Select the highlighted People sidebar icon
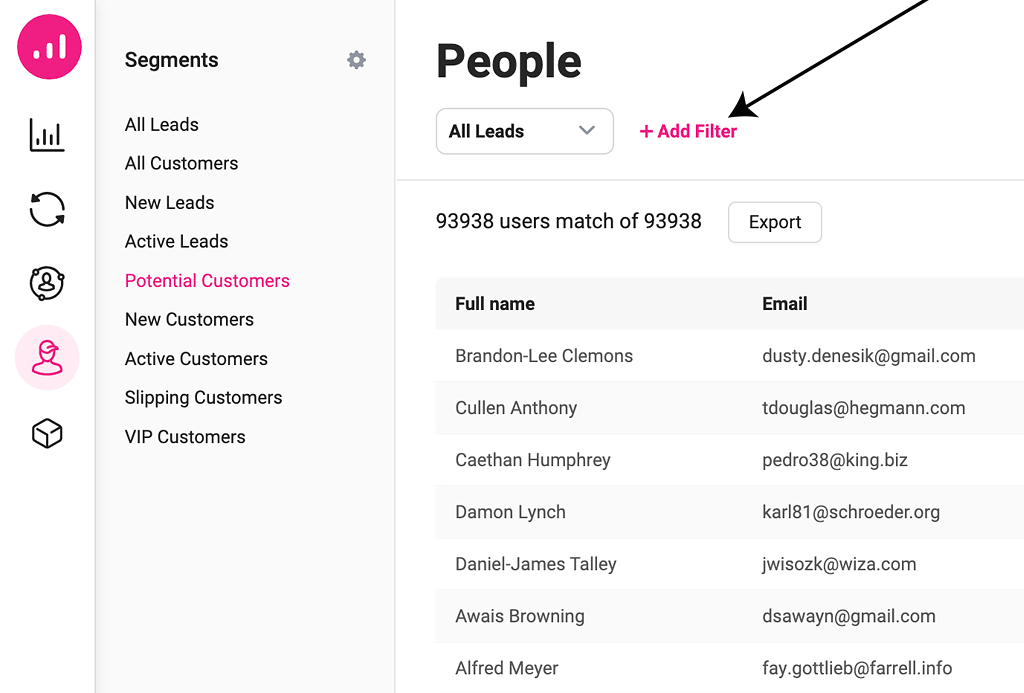Screen dimensions: 1024x693 (x=47, y=358)
